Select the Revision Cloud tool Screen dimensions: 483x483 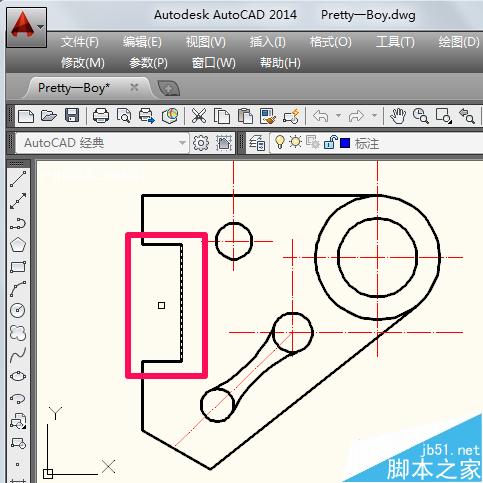click(18, 333)
